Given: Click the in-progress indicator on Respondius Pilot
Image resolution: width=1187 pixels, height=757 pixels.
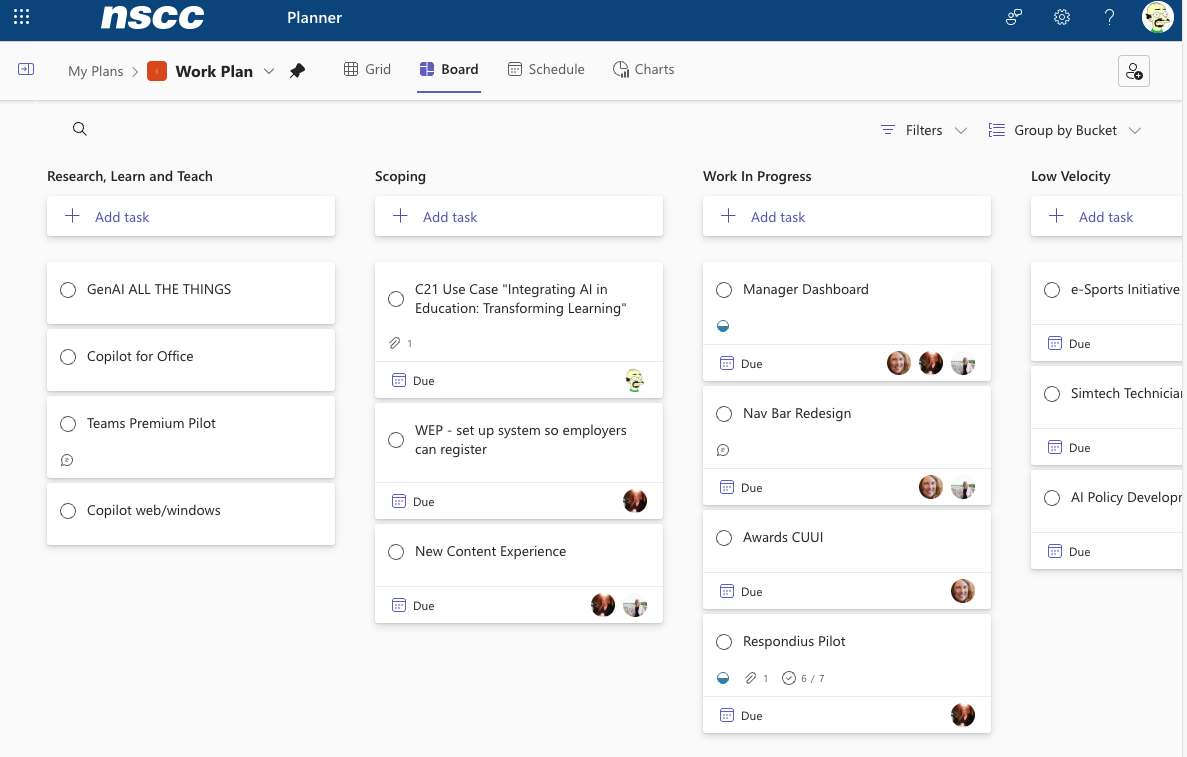Looking at the screenshot, I should tap(723, 678).
